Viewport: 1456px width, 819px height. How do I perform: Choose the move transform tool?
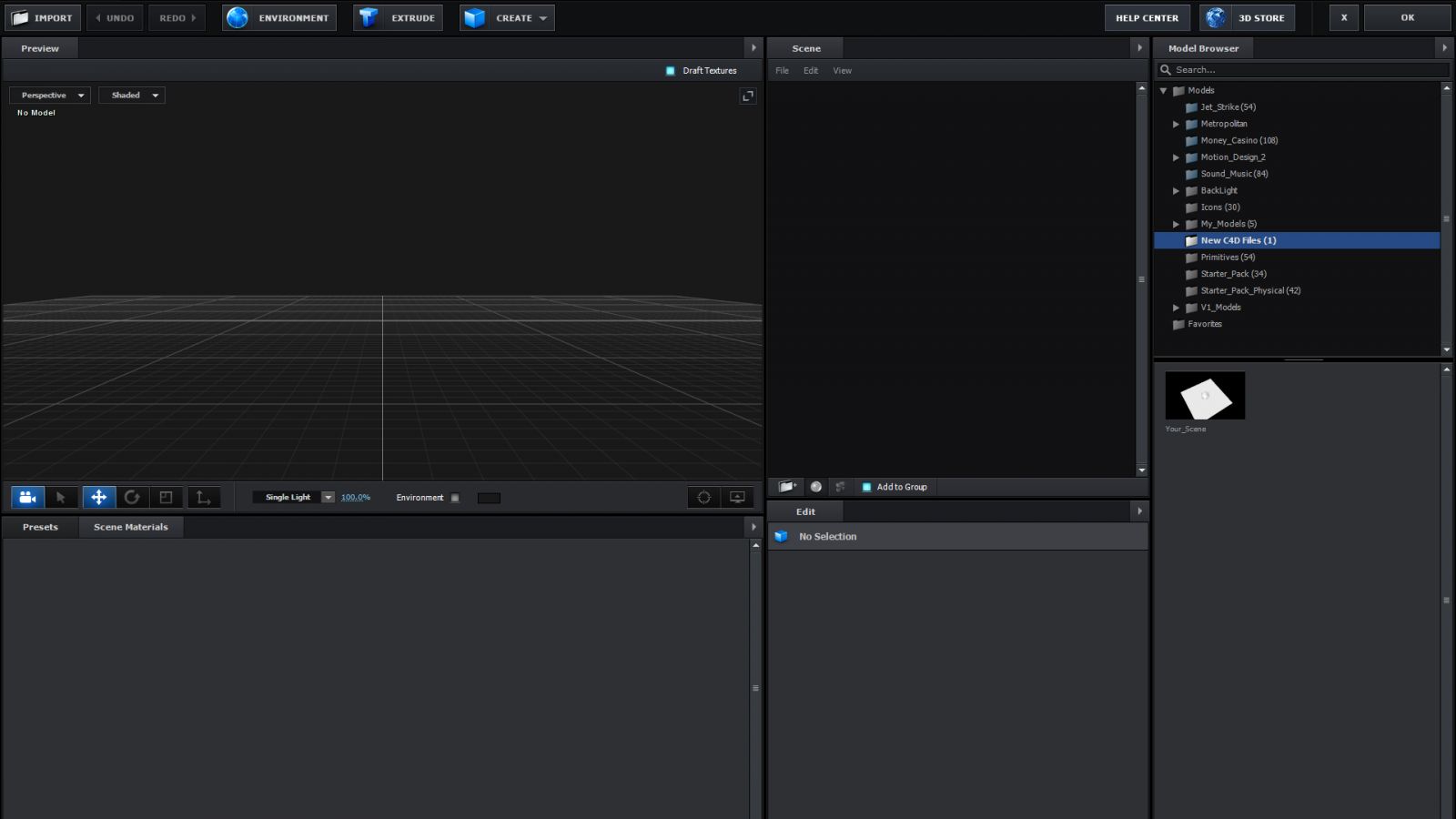tap(98, 497)
